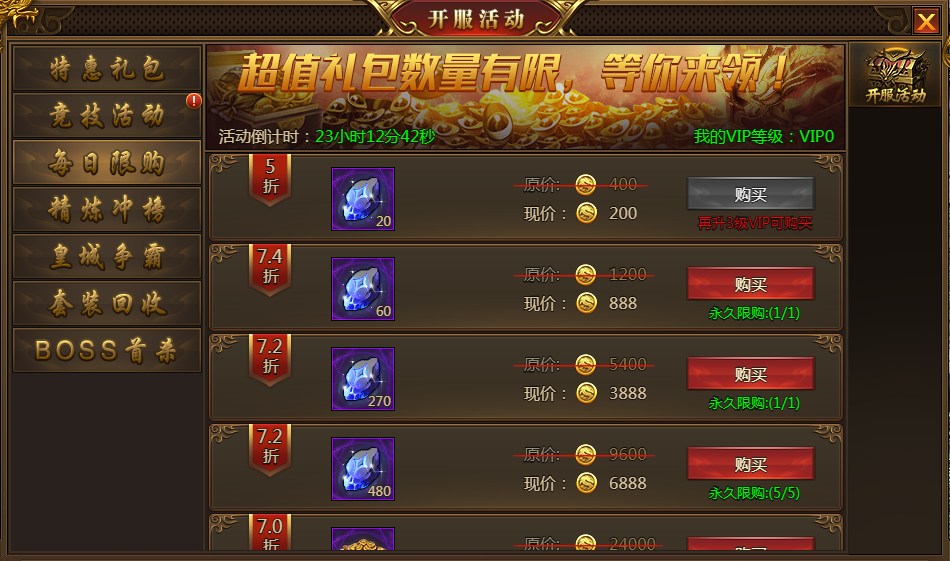Image resolution: width=950 pixels, height=561 pixels.
Task: Buy the 888 gold gem pack
Action: 751,284
